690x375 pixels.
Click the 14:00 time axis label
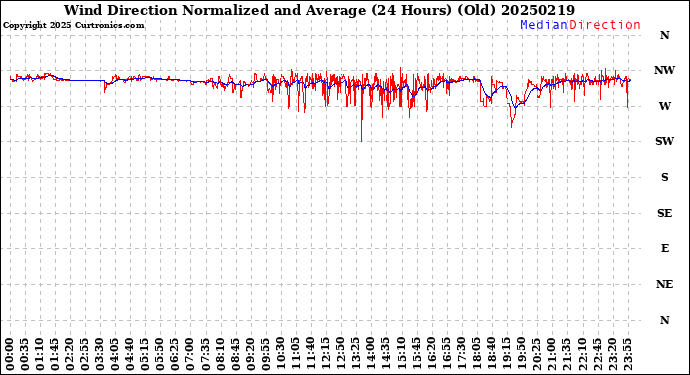tap(371, 354)
